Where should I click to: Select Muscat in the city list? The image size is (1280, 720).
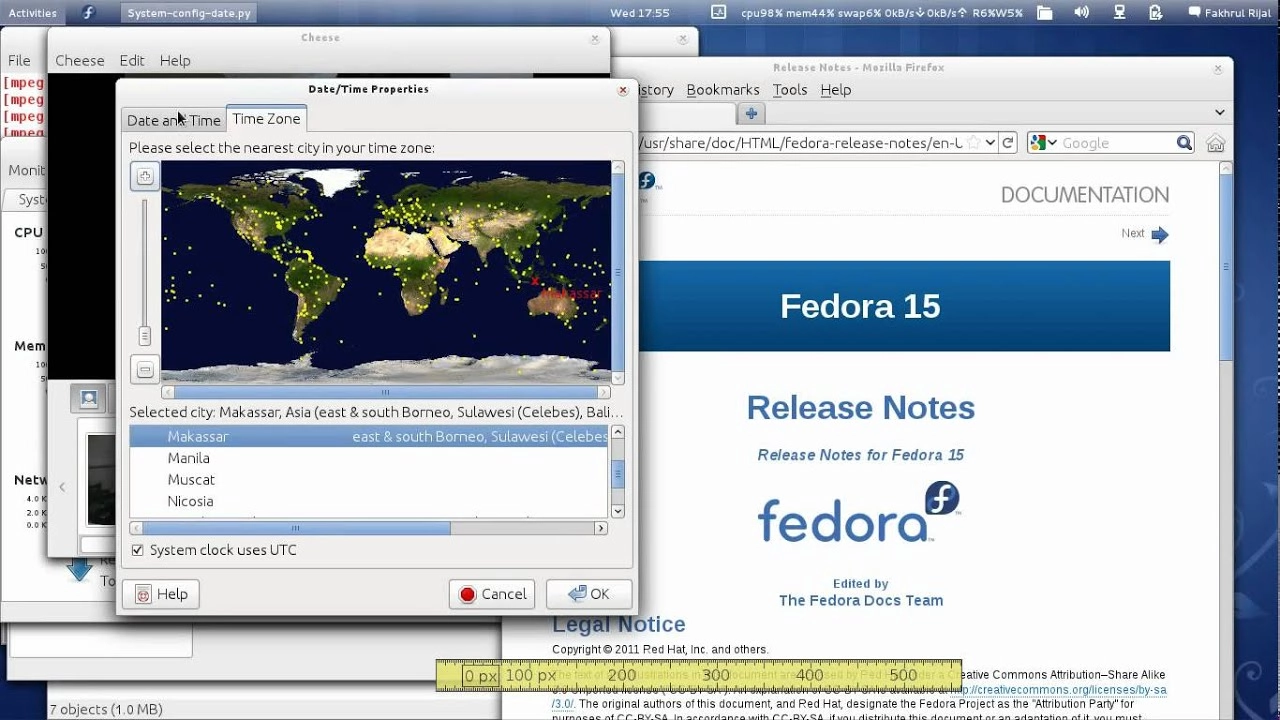pyautogui.click(x=368, y=480)
